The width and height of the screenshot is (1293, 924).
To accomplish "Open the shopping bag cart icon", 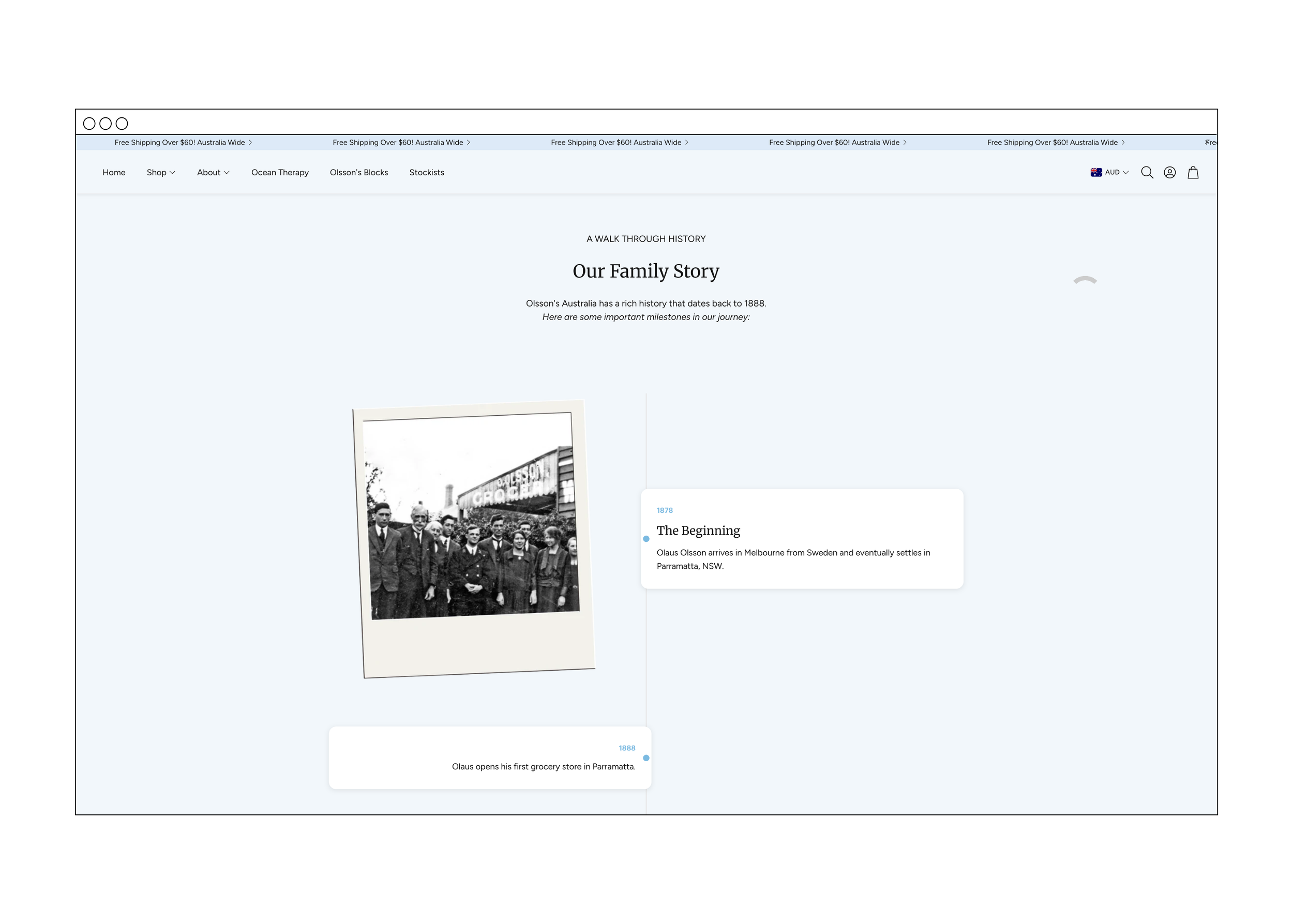I will tap(1193, 172).
